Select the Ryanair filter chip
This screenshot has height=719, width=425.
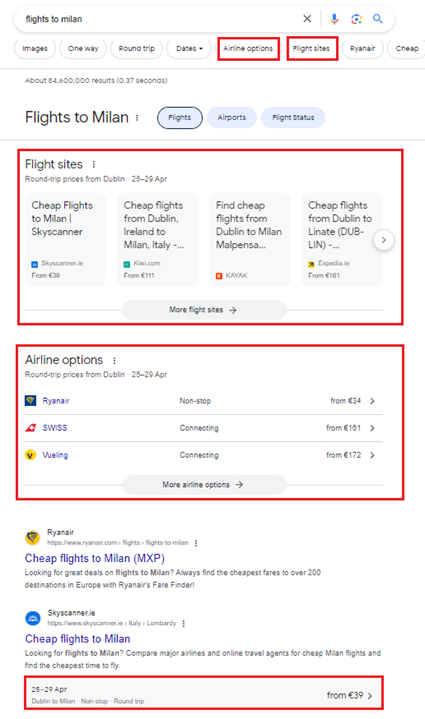[362, 49]
